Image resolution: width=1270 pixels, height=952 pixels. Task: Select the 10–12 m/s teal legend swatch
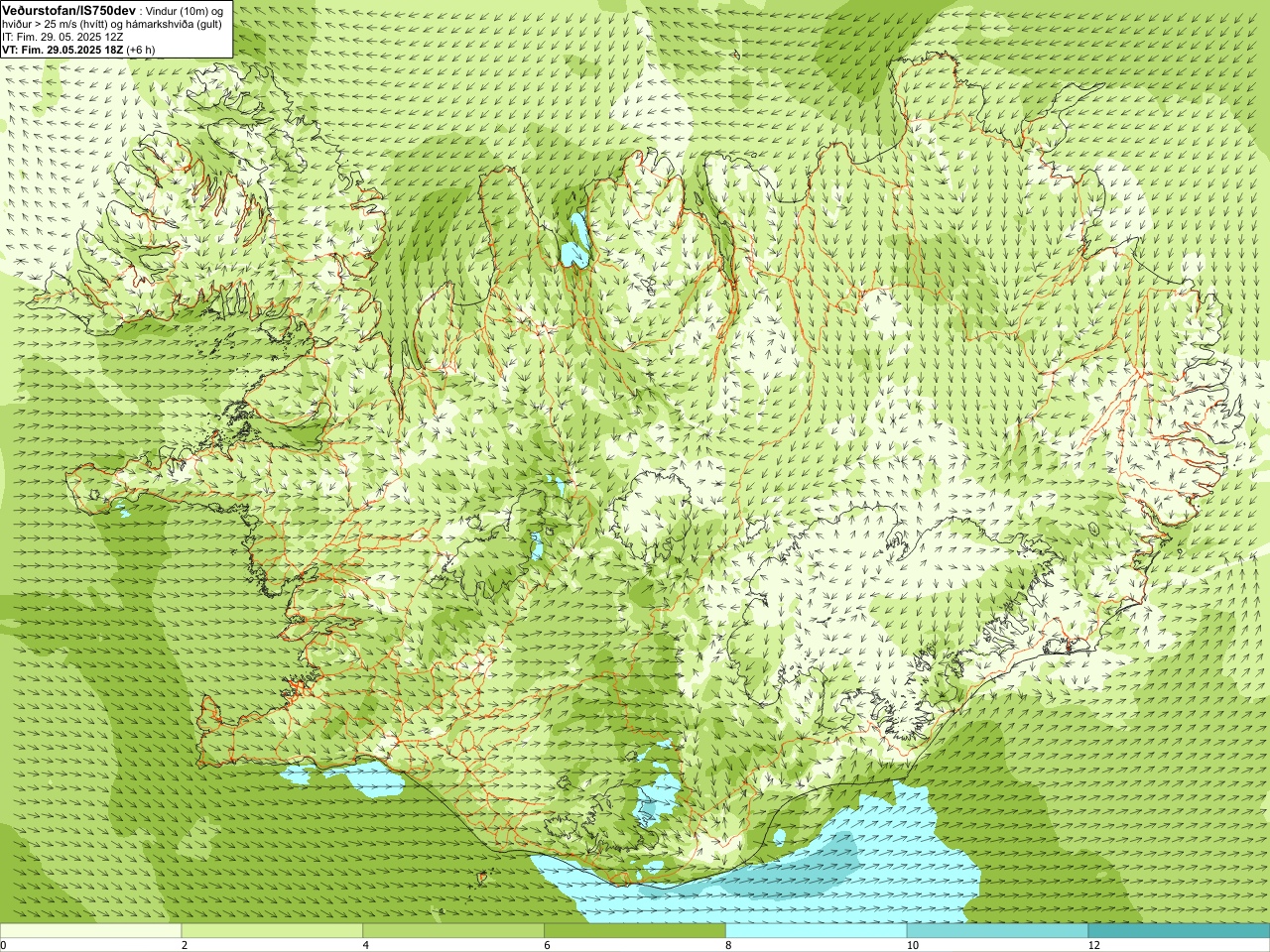[x=997, y=930]
